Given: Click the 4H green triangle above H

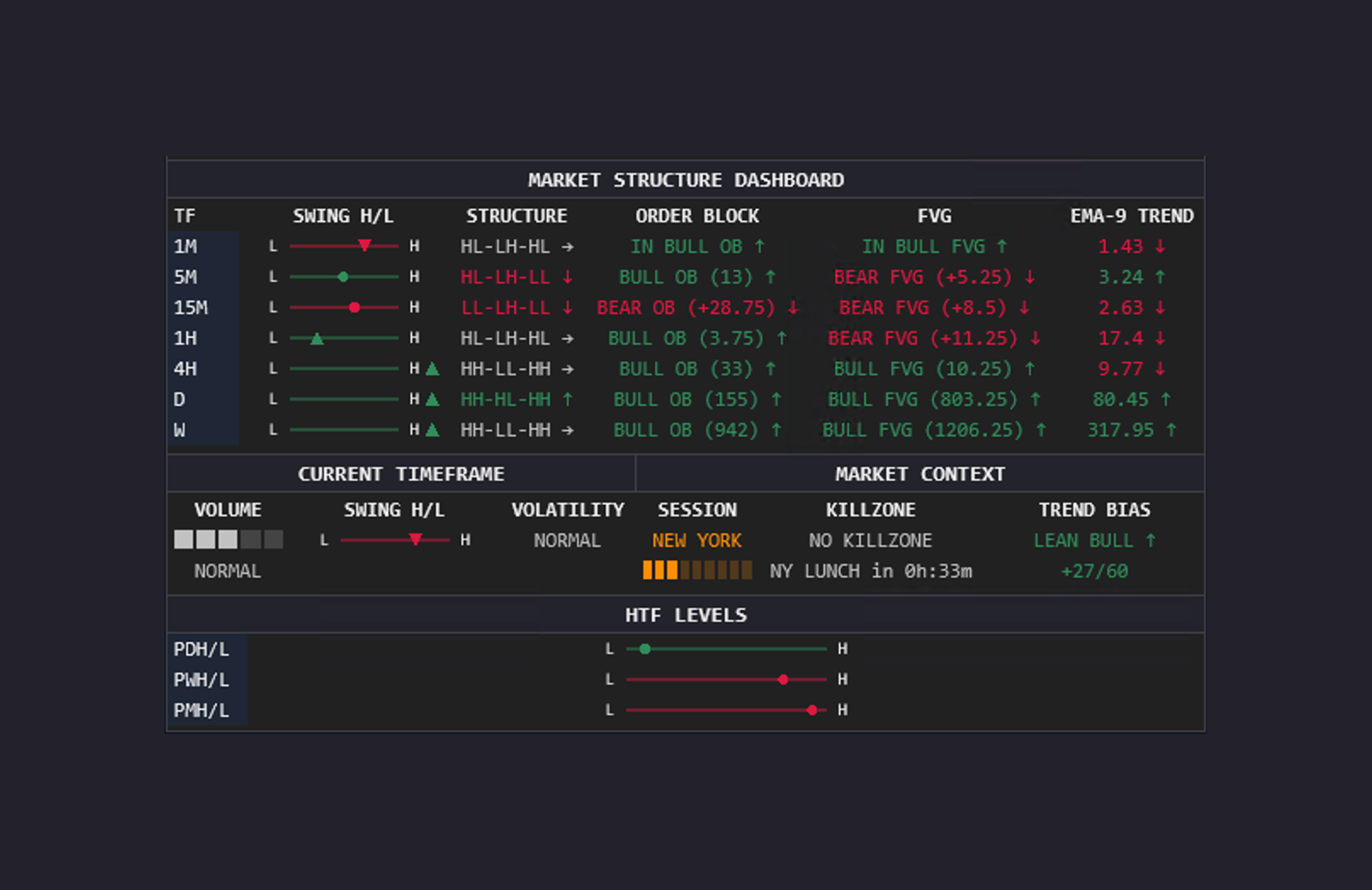Looking at the screenshot, I should coord(433,368).
